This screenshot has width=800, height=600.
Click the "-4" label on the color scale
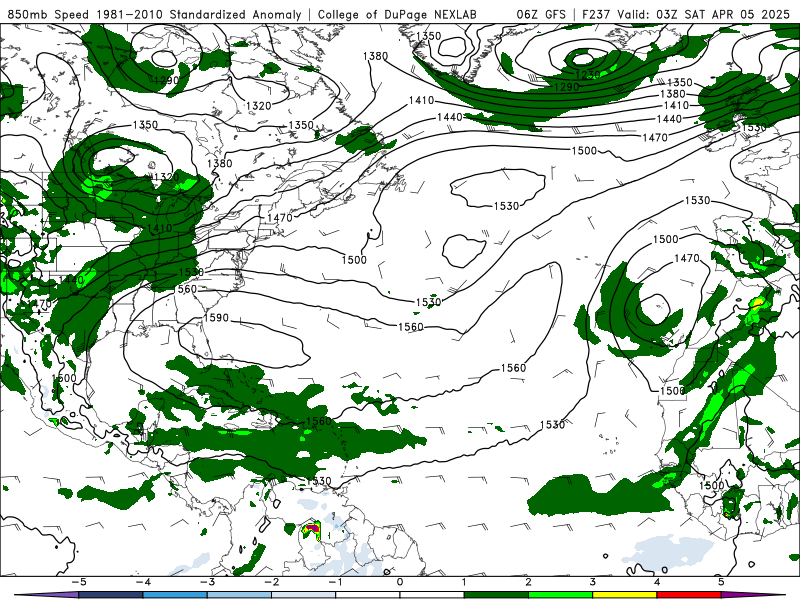click(x=142, y=582)
